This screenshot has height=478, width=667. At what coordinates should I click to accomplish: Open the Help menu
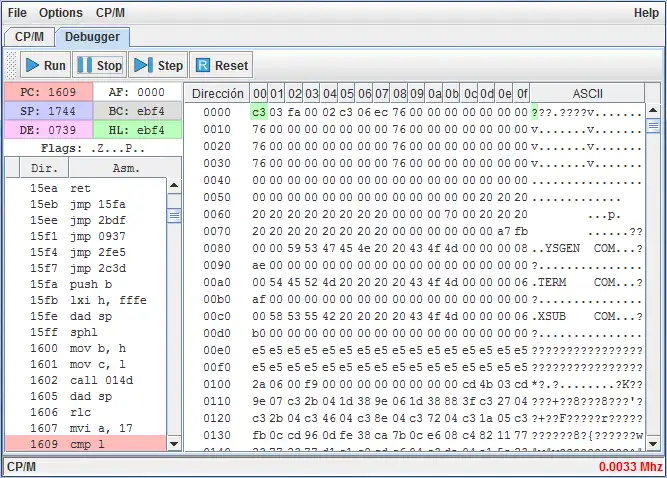coord(646,13)
